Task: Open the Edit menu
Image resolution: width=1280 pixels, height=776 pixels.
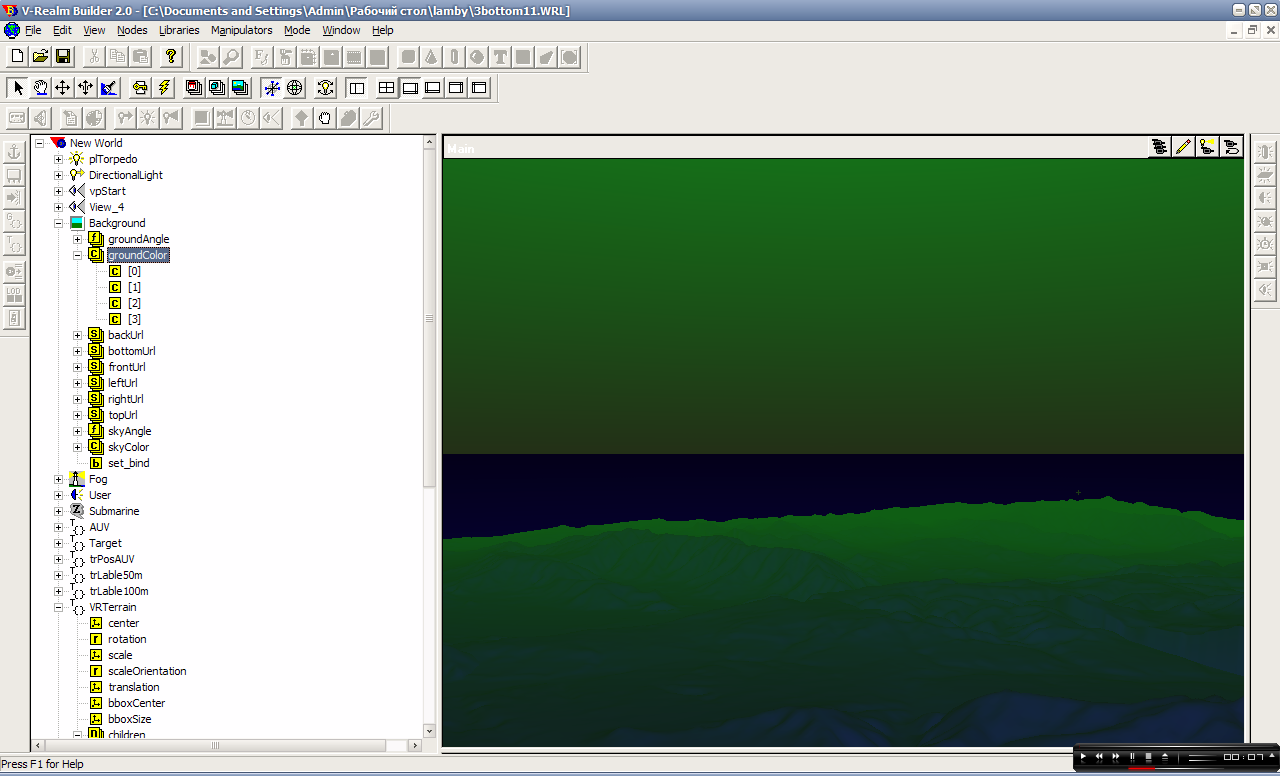Action: pyautogui.click(x=62, y=30)
